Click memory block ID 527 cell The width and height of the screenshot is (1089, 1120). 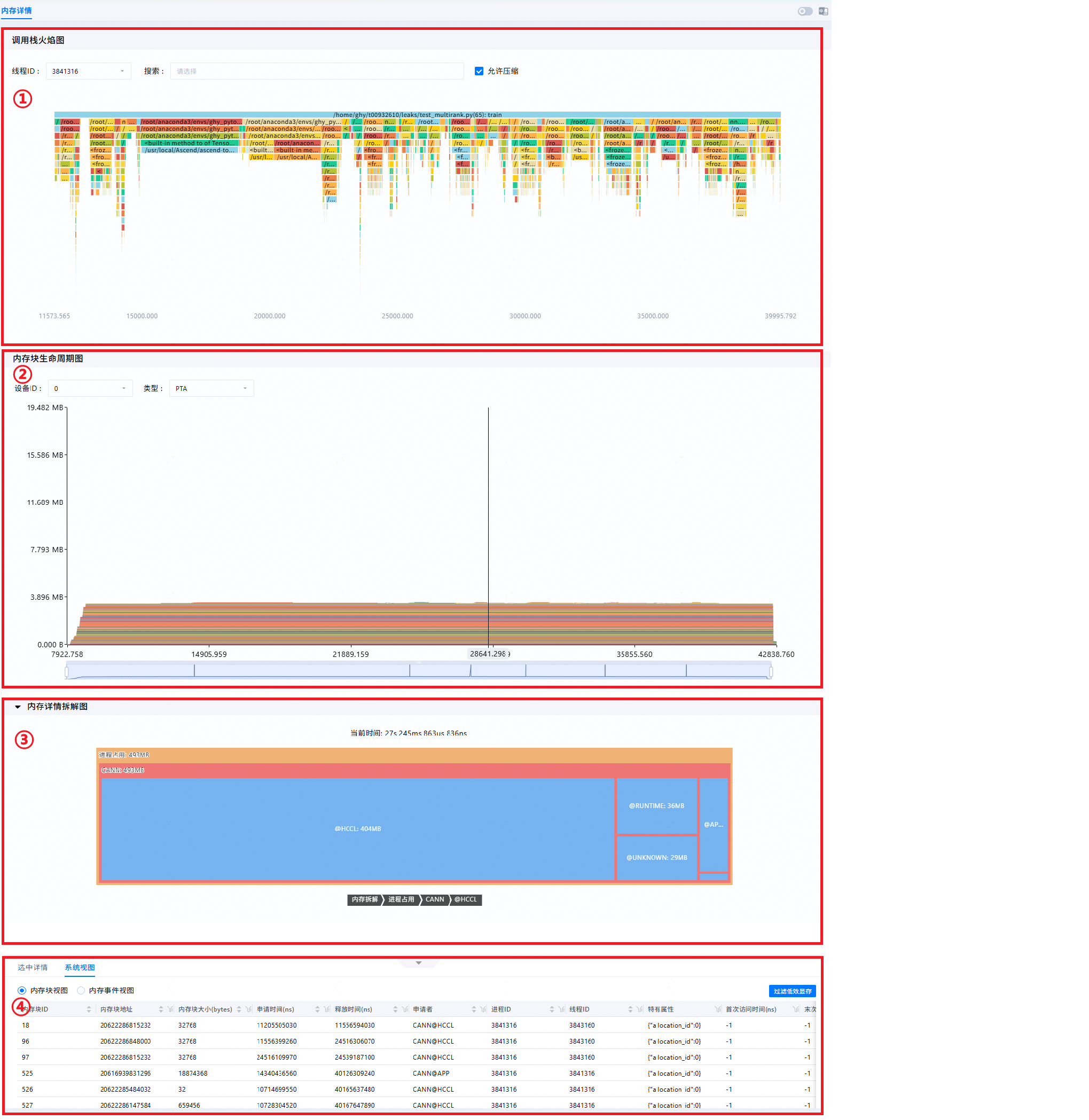(27, 1105)
